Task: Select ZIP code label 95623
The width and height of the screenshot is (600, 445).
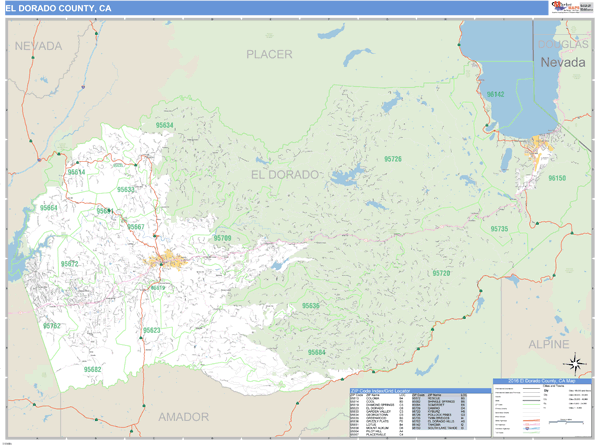Action: [x=152, y=330]
